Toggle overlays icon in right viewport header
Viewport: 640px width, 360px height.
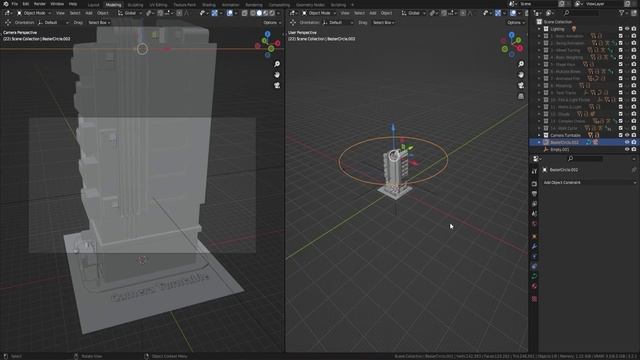(513, 13)
